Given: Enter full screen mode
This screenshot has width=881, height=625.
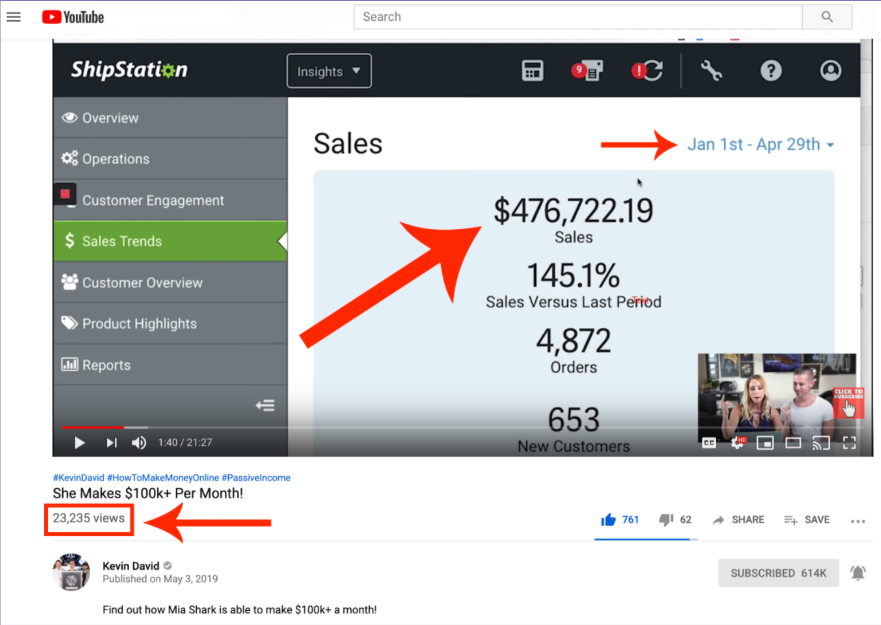Looking at the screenshot, I should click(850, 443).
